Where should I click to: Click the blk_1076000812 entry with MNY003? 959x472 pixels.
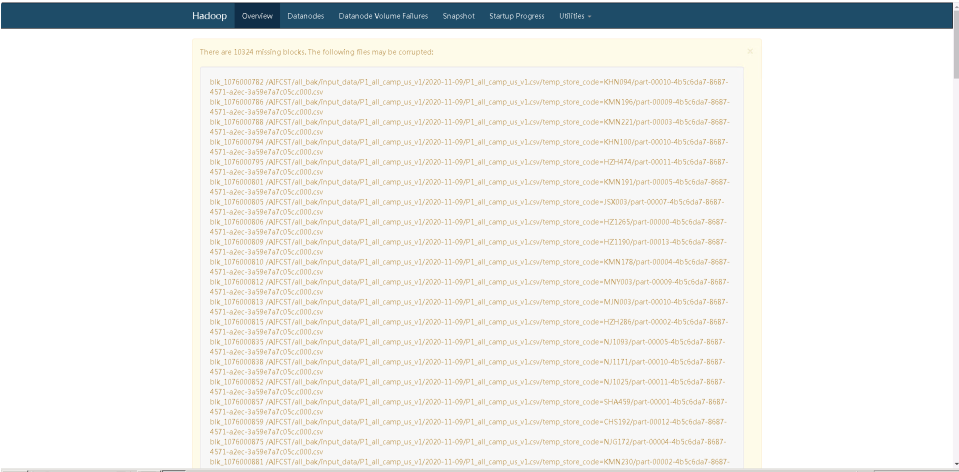pyautogui.click(x=469, y=287)
